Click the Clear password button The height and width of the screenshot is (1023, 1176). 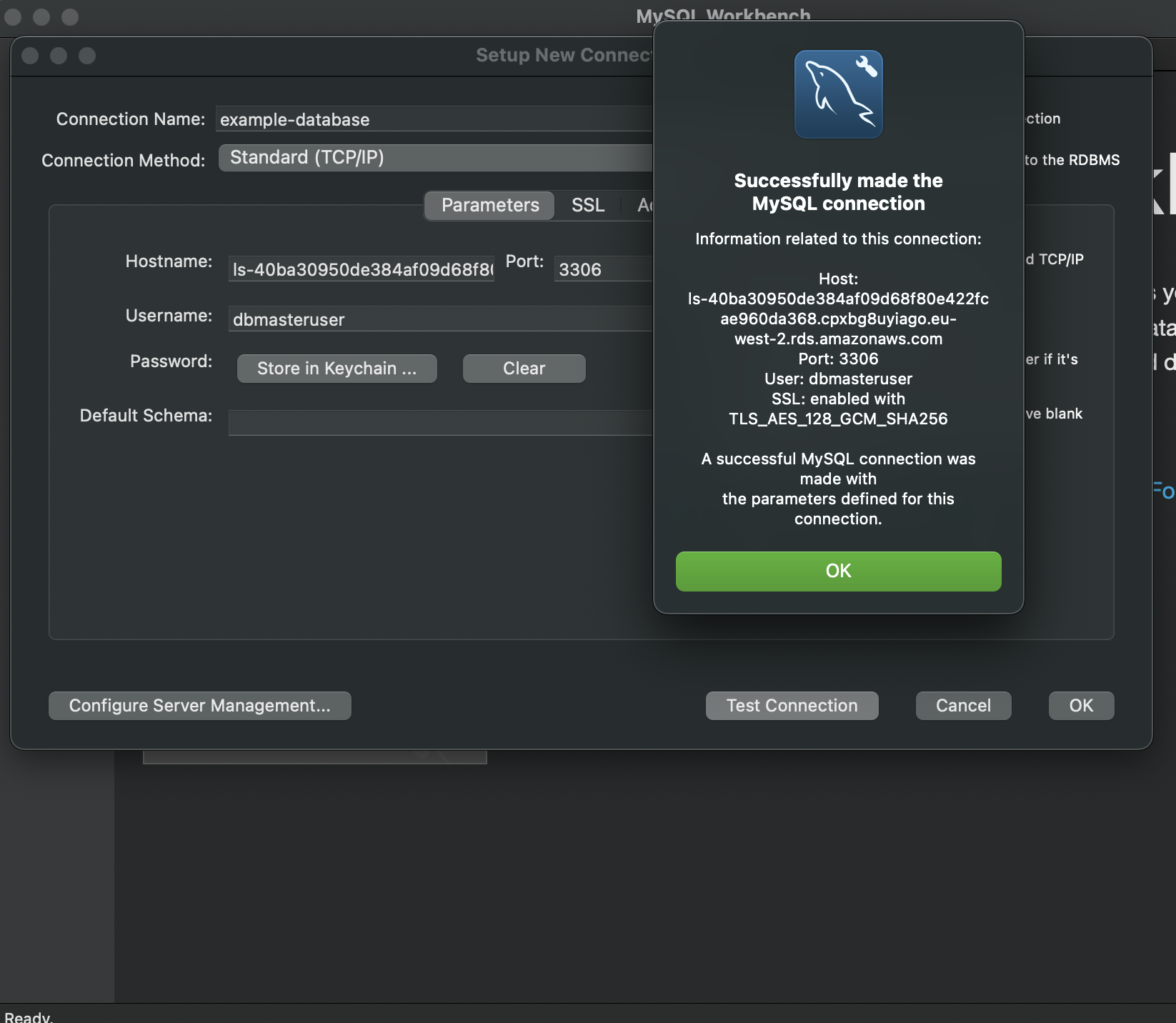pyautogui.click(x=524, y=369)
